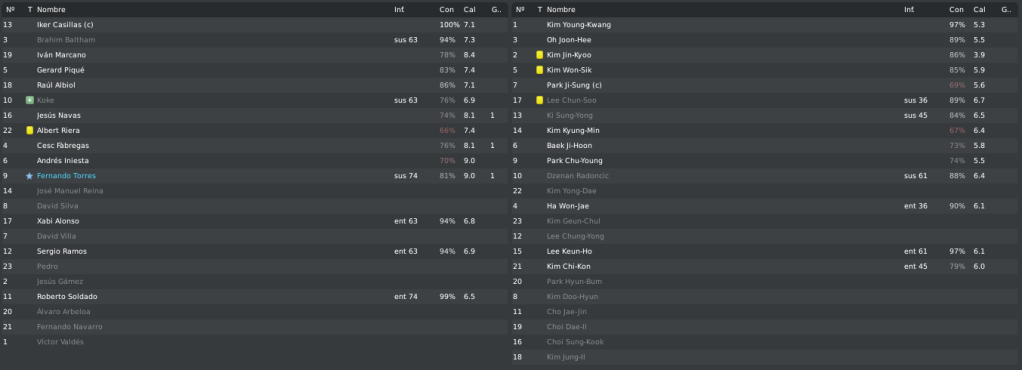Select Park Ji-Sung (c) player name

pos(574,85)
